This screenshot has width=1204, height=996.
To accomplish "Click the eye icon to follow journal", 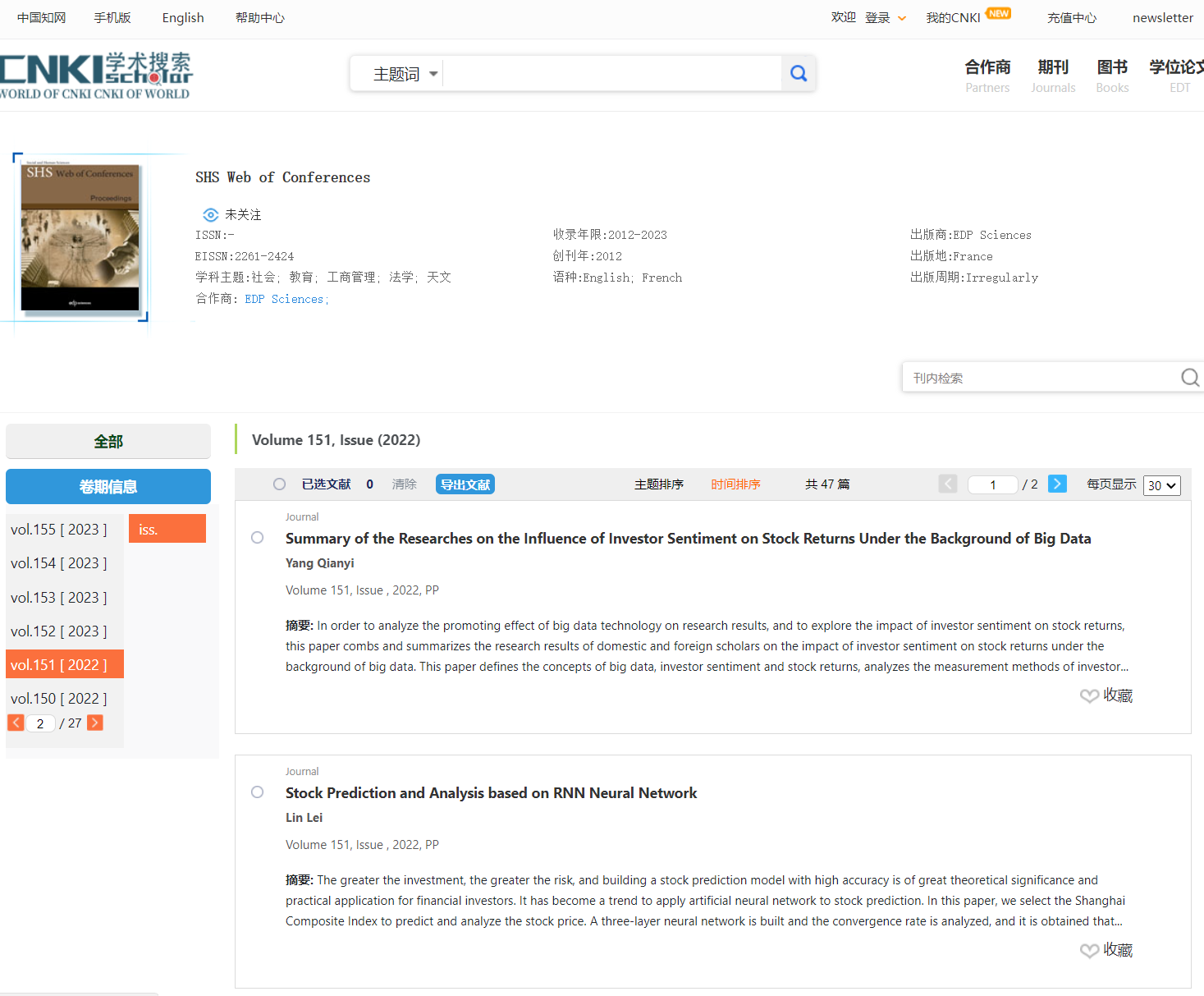I will [x=211, y=215].
